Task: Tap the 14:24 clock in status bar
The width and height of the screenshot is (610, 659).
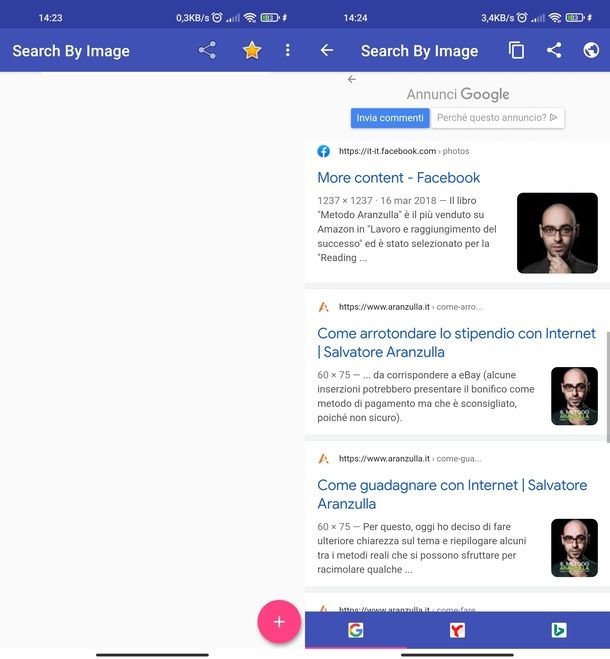Action: (x=355, y=18)
